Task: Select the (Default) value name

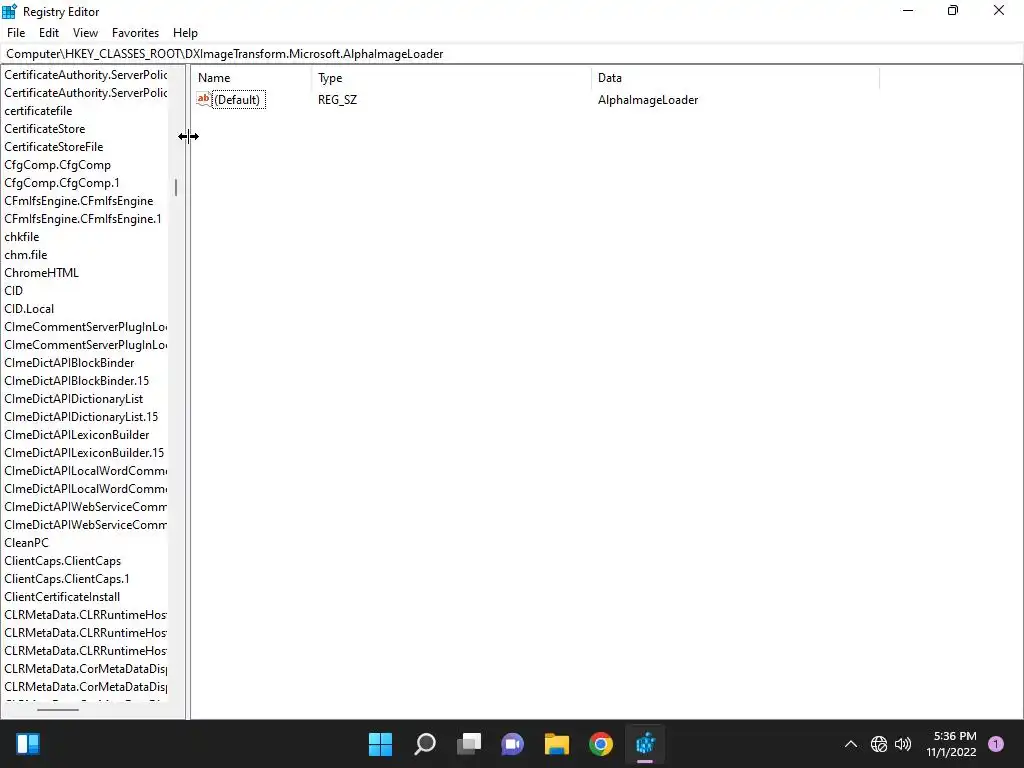Action: click(x=238, y=100)
